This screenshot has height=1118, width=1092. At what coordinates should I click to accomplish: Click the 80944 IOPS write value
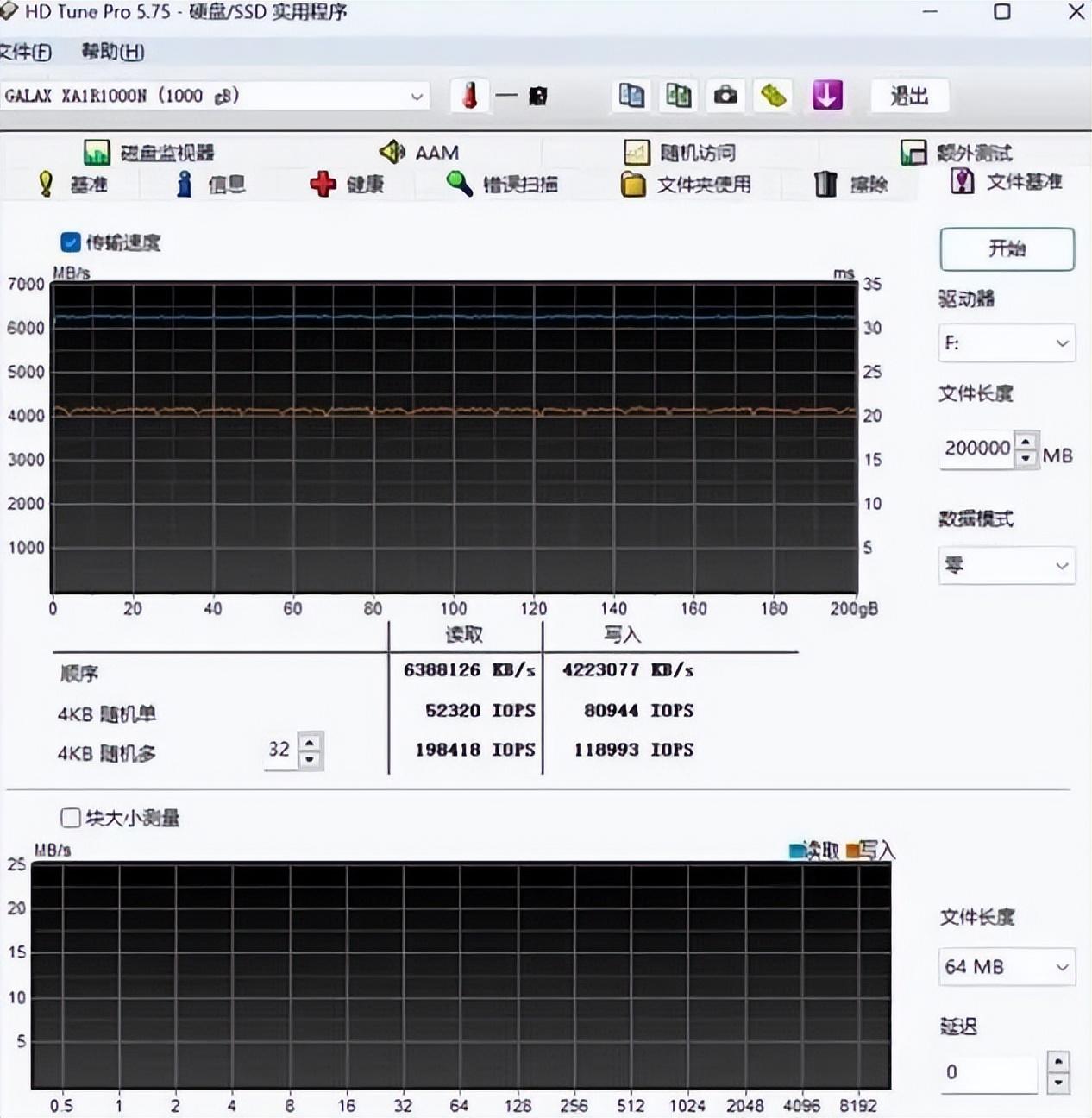coord(638,711)
